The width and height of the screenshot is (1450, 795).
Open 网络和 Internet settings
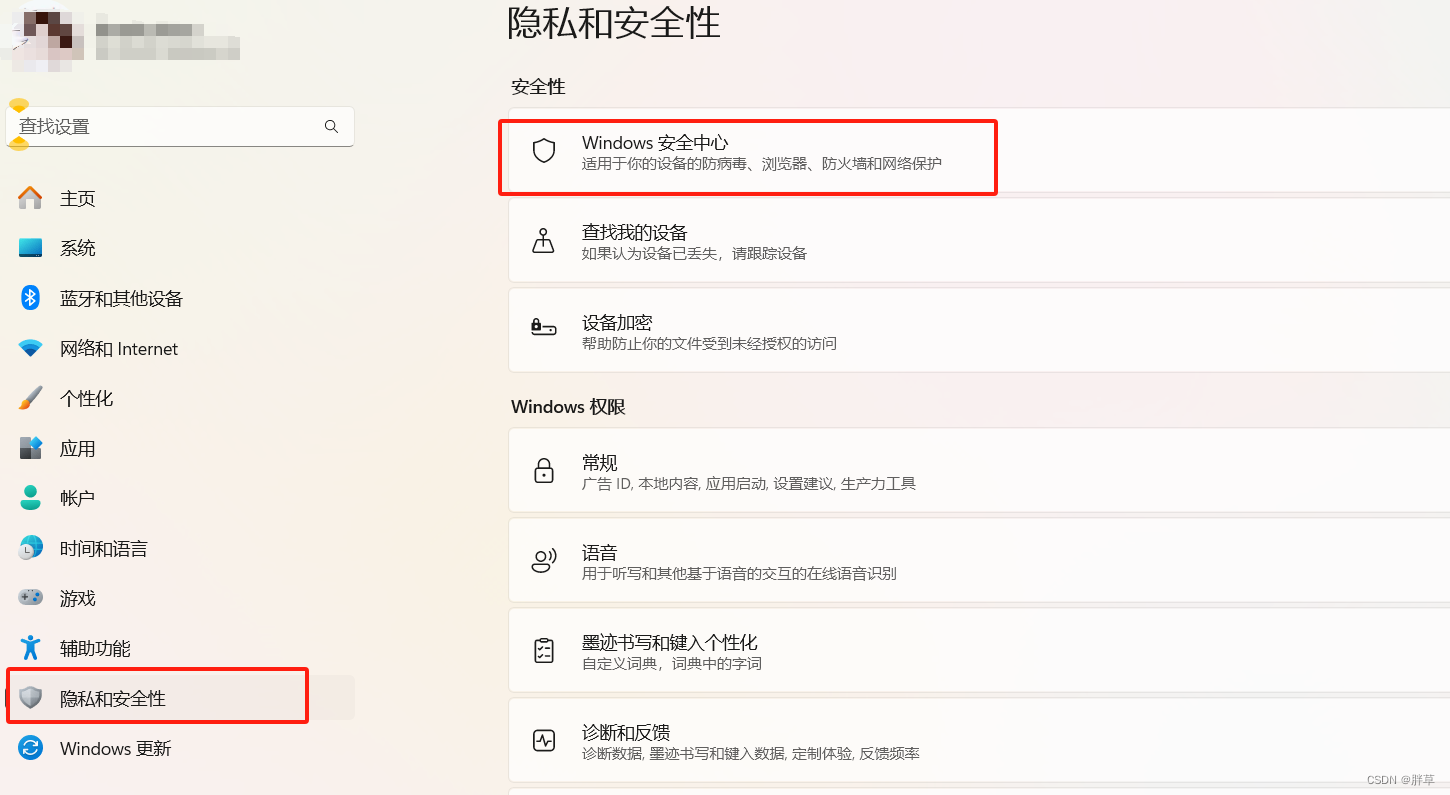point(180,348)
